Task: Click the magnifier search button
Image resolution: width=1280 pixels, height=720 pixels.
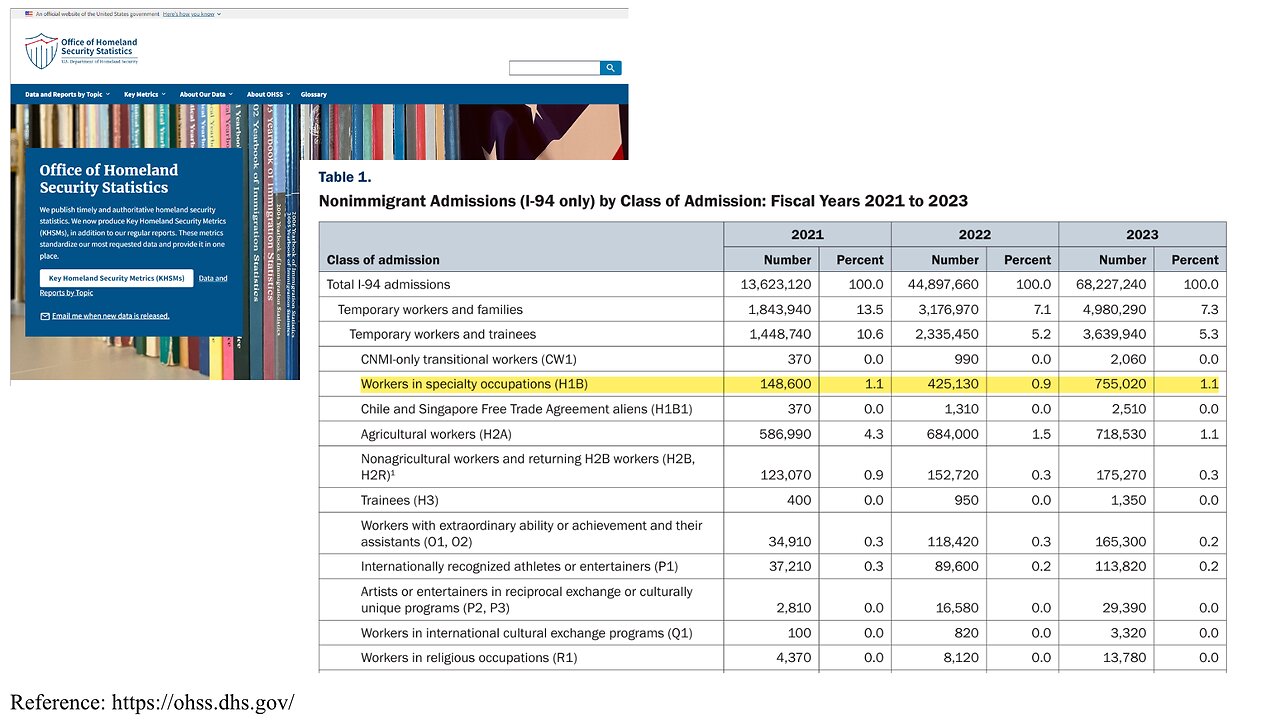Action: click(x=611, y=68)
